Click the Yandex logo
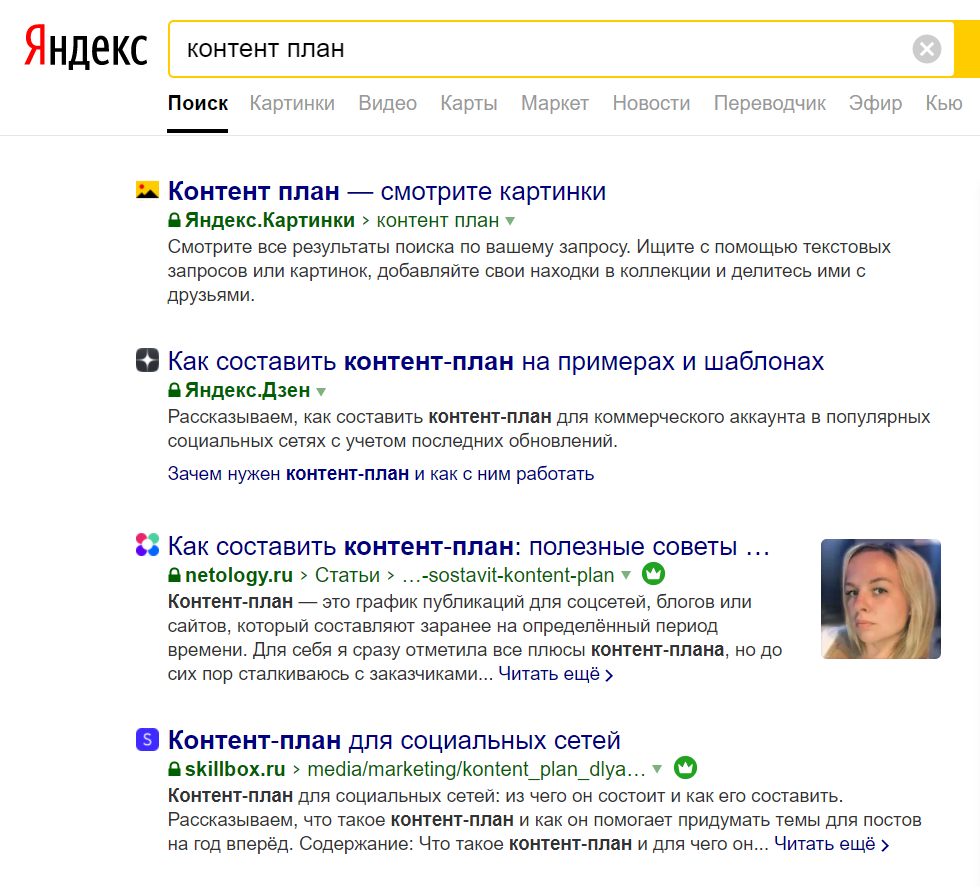Screen dimensions: 980x887 pos(85,48)
